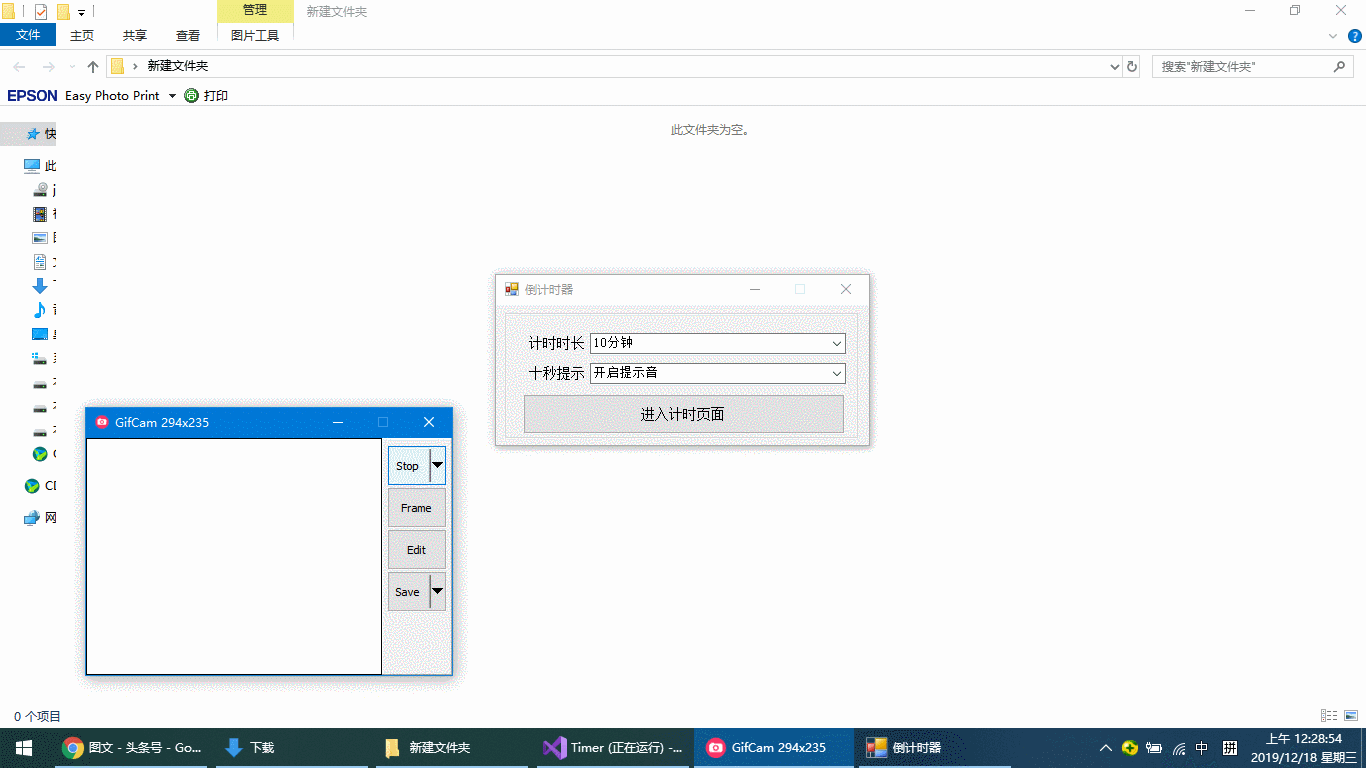
Task: Toggle Chinese input via the 中 indicator
Action: (1202, 747)
